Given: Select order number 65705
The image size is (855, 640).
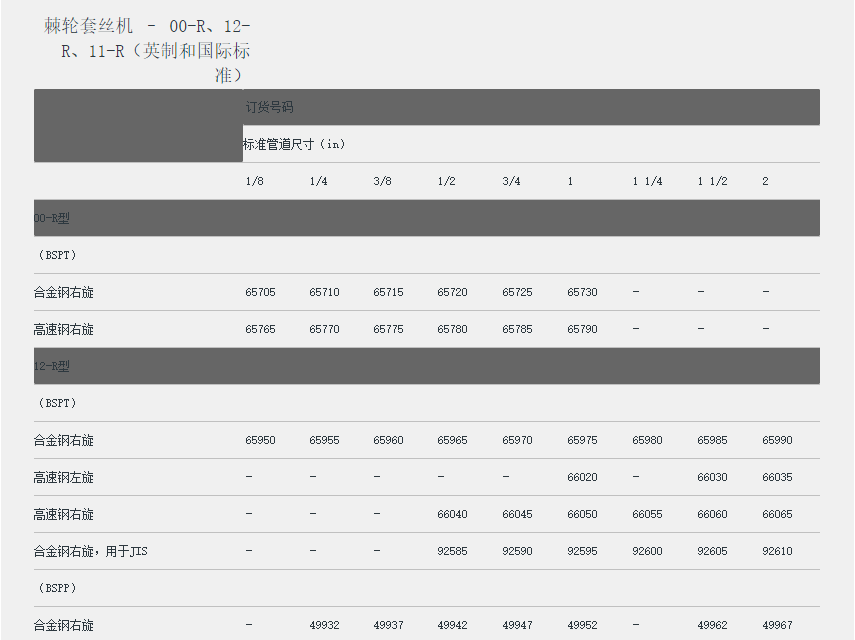Looking at the screenshot, I should pyautogui.click(x=260, y=292).
